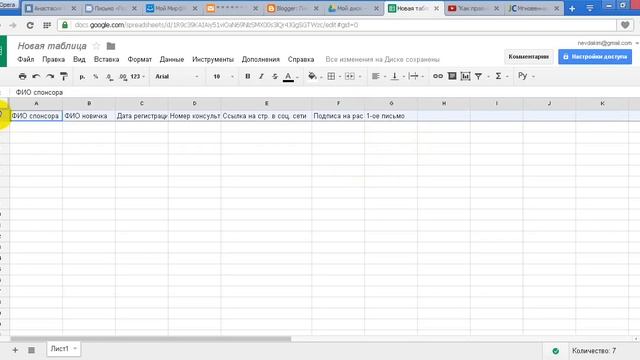Open the fill color picker

tap(312, 76)
